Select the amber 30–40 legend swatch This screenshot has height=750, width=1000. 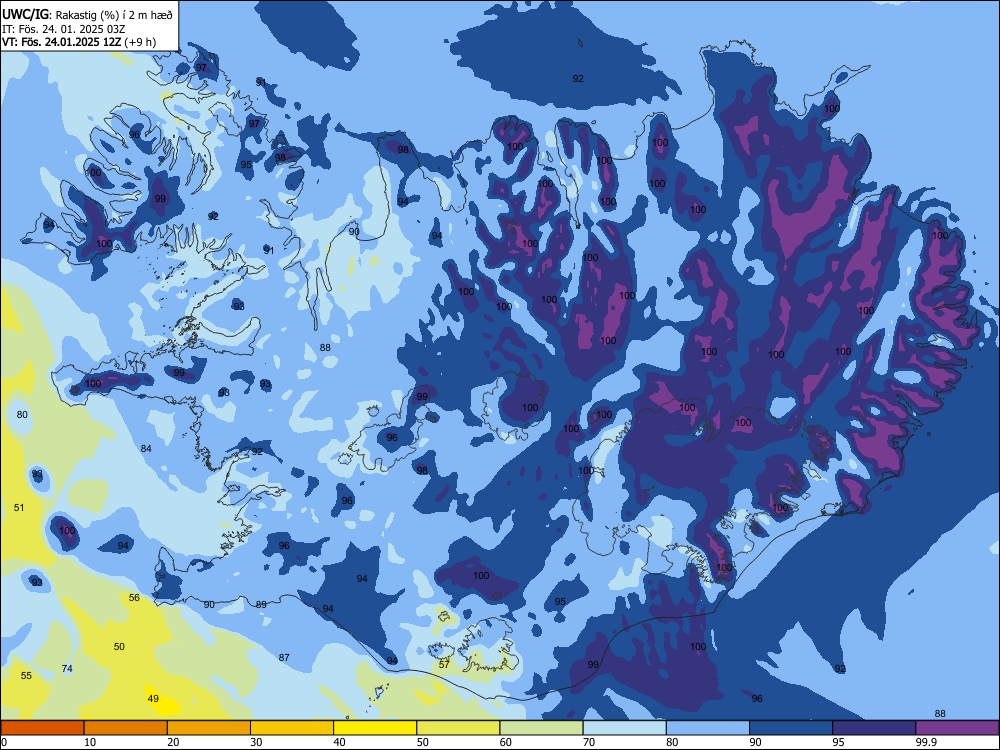pos(292,728)
